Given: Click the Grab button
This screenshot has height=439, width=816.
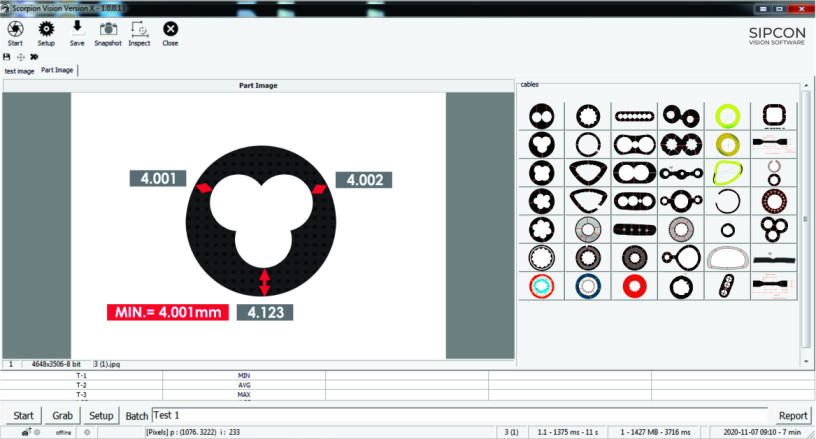Looking at the screenshot, I should click(x=61, y=415).
